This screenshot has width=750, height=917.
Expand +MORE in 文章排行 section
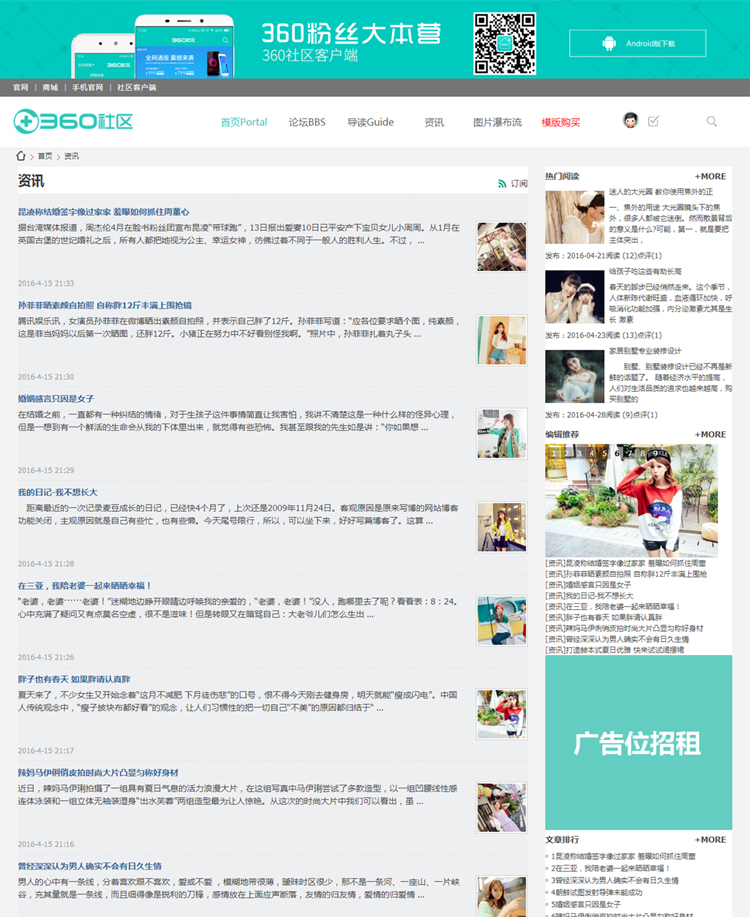click(711, 840)
